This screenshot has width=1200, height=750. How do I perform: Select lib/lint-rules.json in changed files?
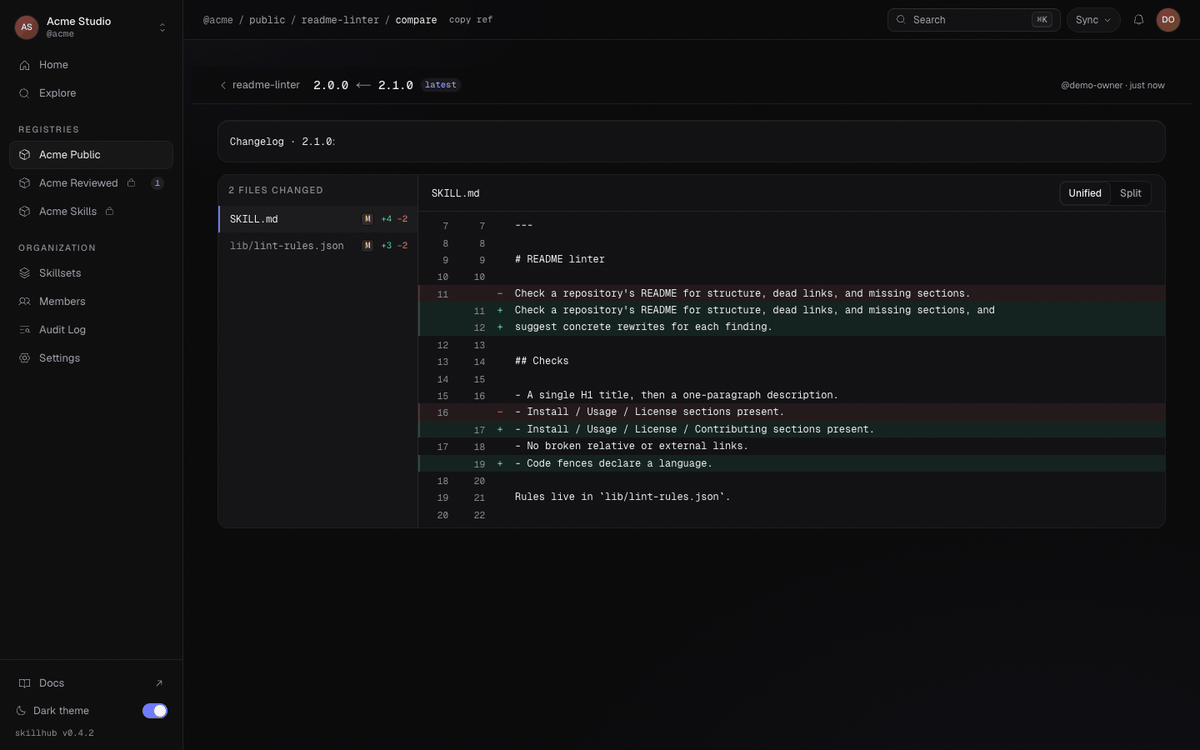point(318,246)
